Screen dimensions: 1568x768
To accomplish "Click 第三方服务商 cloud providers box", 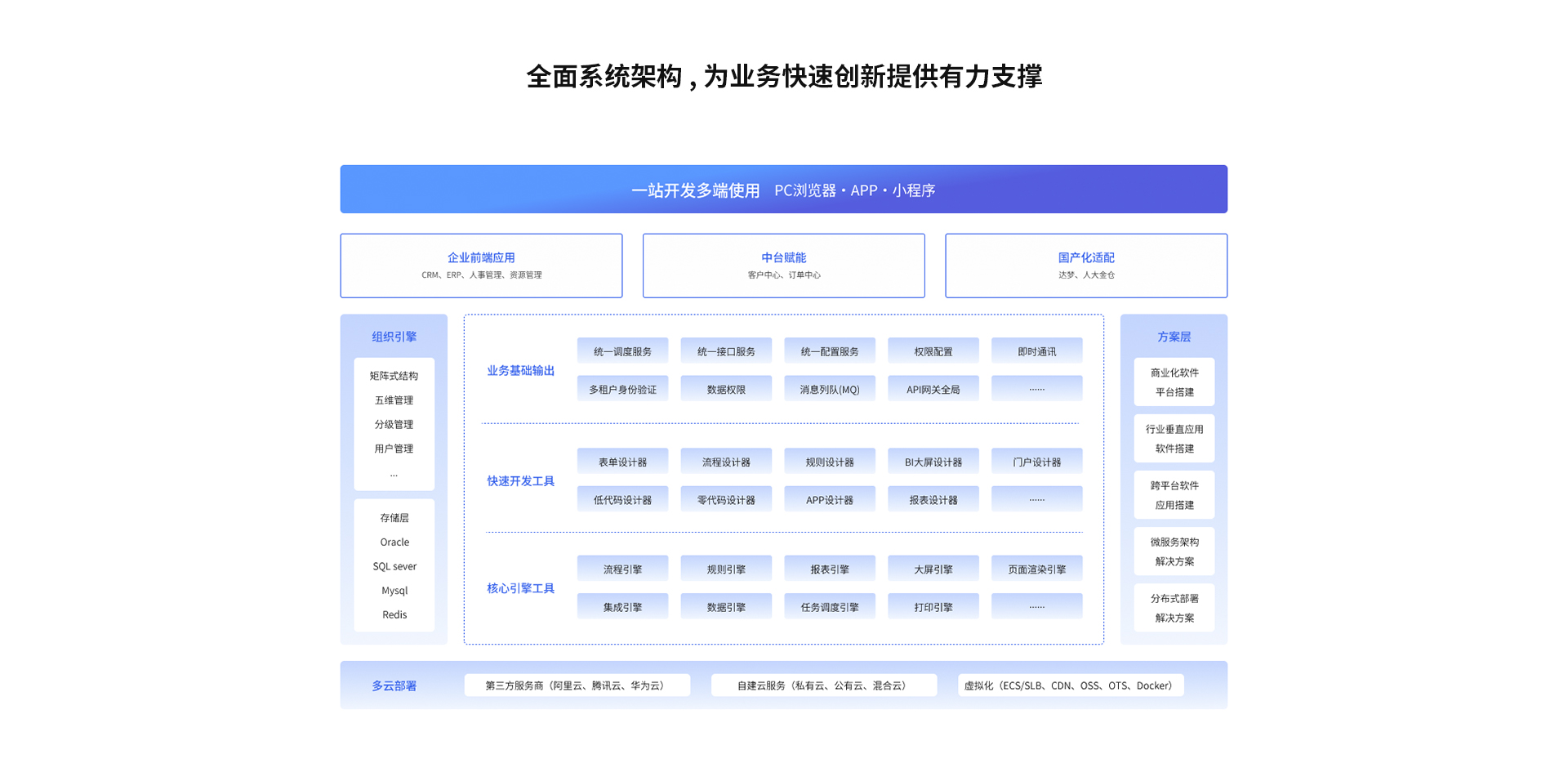I will click(x=577, y=685).
